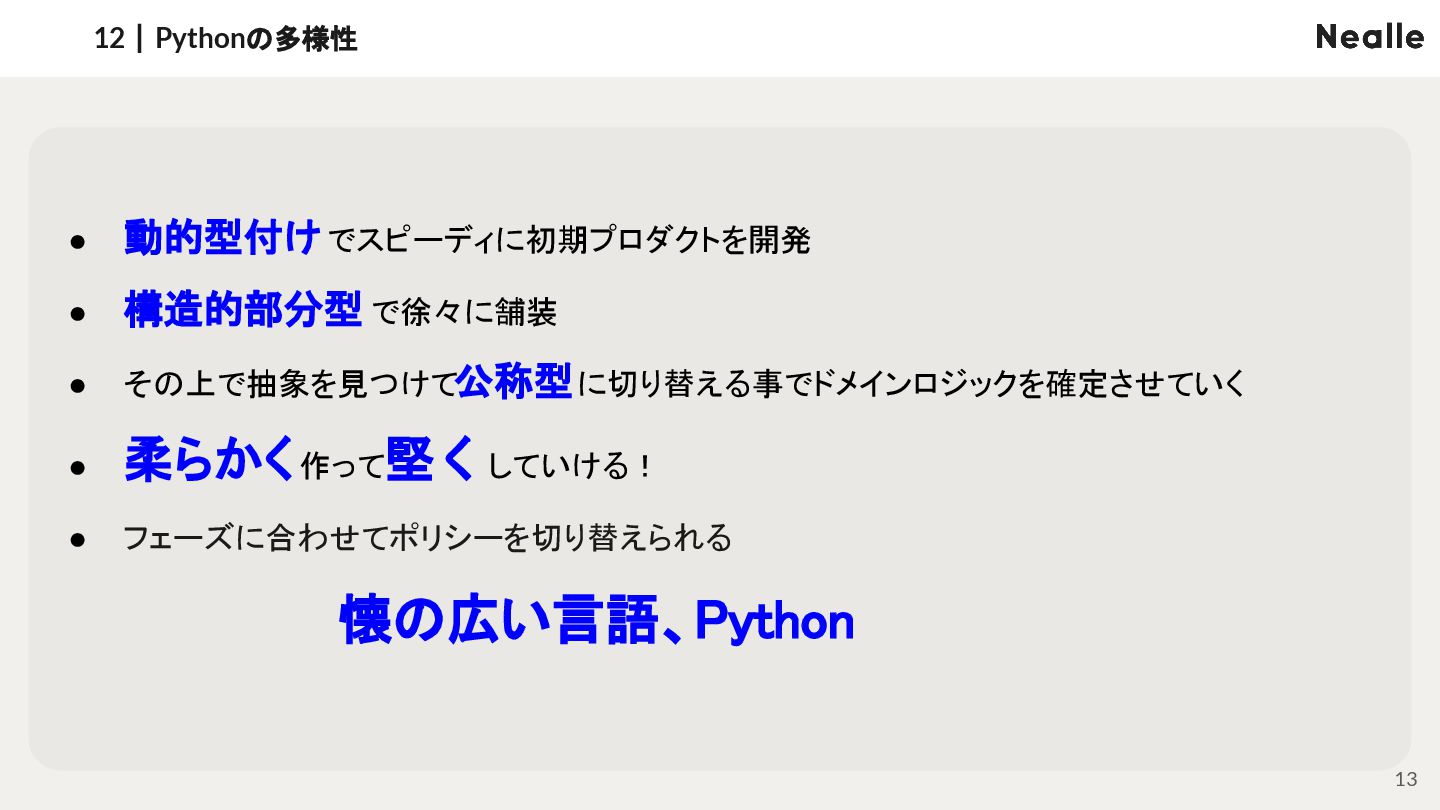1440x810 pixels.
Task: Click the section number 12 in the header
Action: (x=109, y=39)
